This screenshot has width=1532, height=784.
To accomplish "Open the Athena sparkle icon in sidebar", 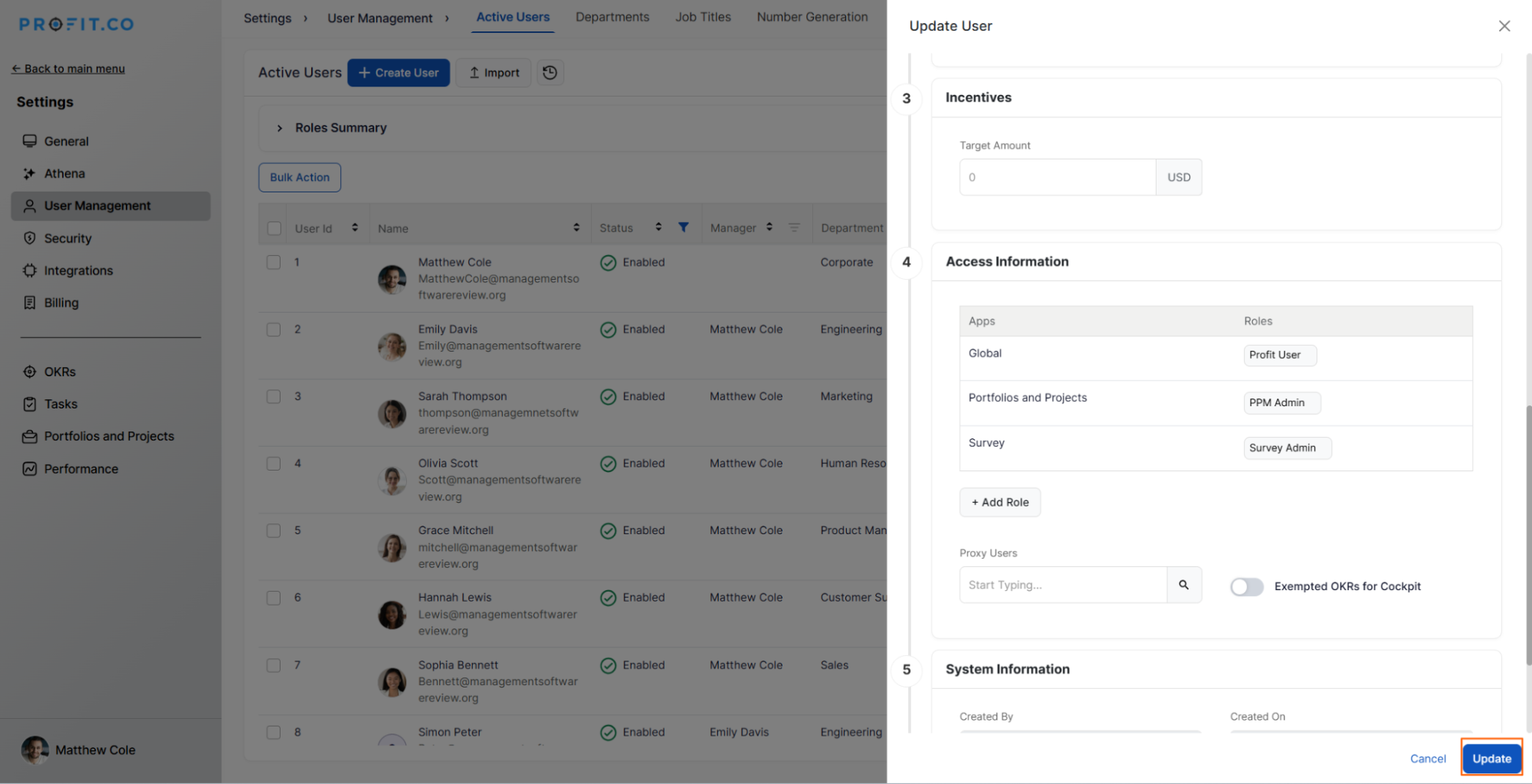I will tap(29, 174).
